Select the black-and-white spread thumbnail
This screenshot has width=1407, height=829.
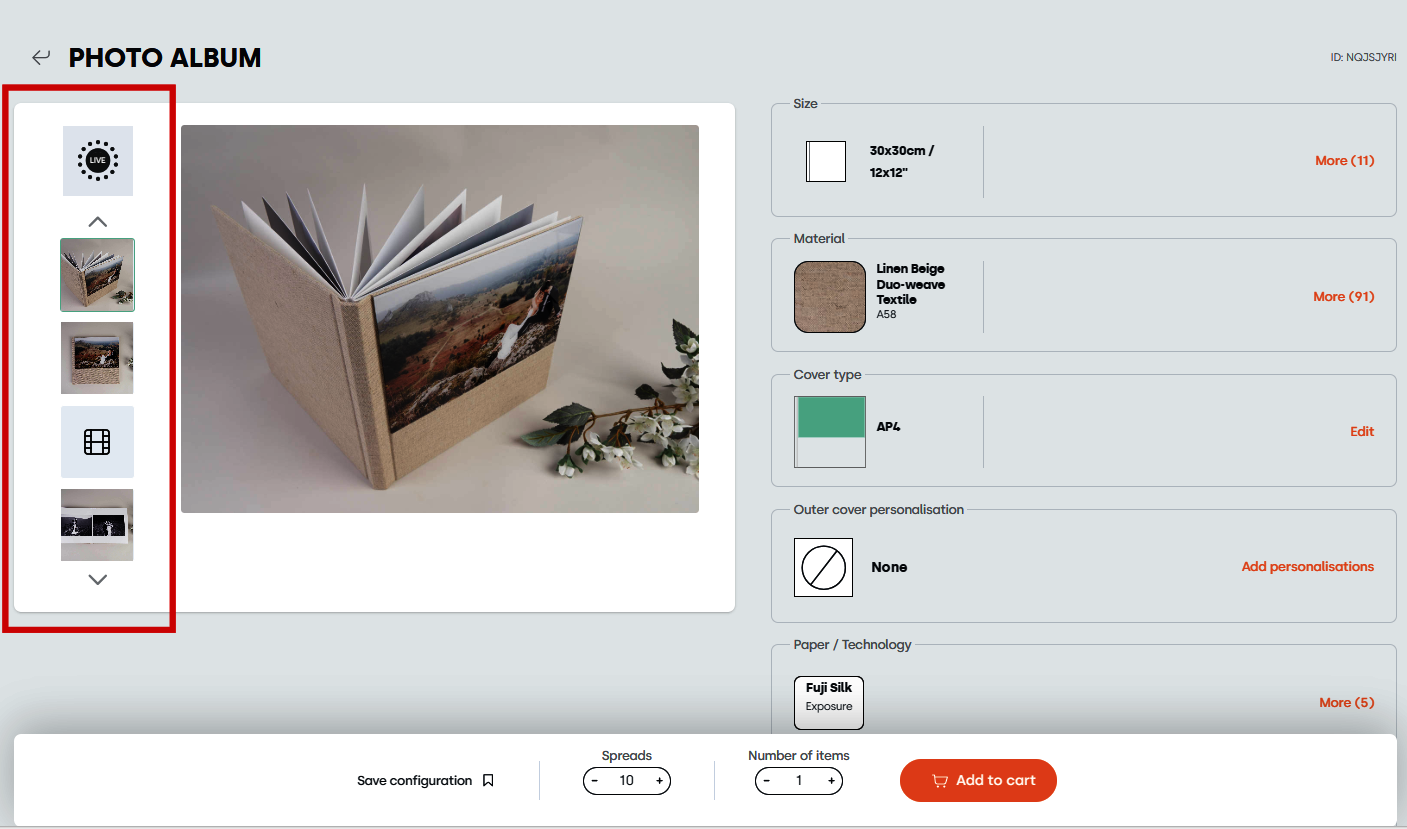tap(97, 525)
